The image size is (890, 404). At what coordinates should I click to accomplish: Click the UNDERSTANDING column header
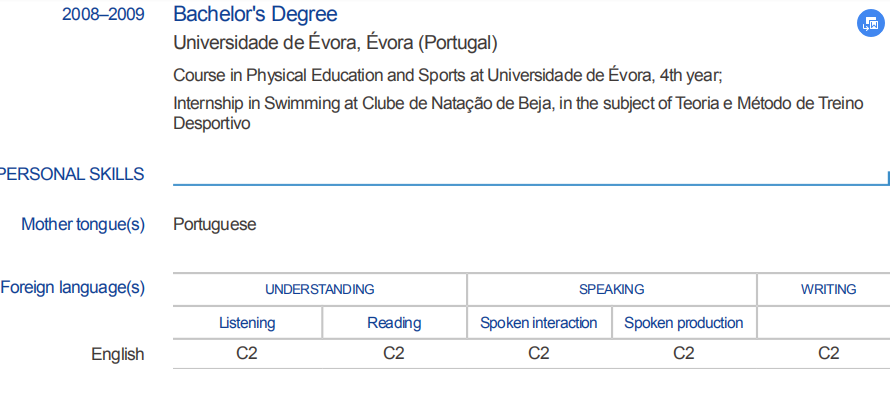pos(319,289)
